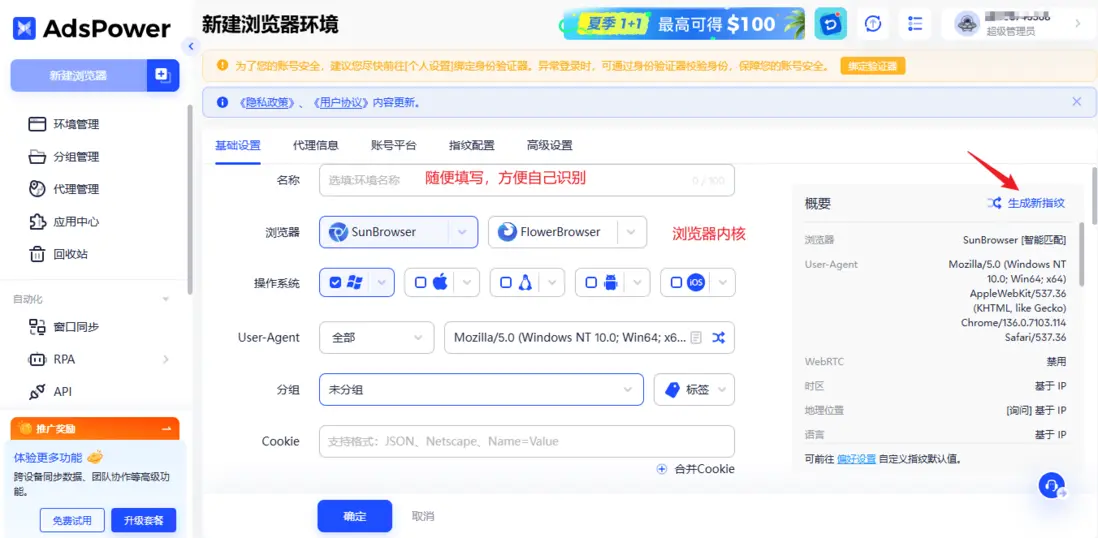Open User-Agent list icon in field
The width and height of the screenshot is (1098, 538).
point(695,338)
